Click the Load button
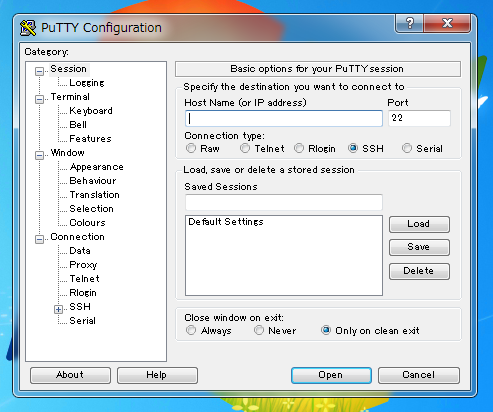 coord(419,224)
